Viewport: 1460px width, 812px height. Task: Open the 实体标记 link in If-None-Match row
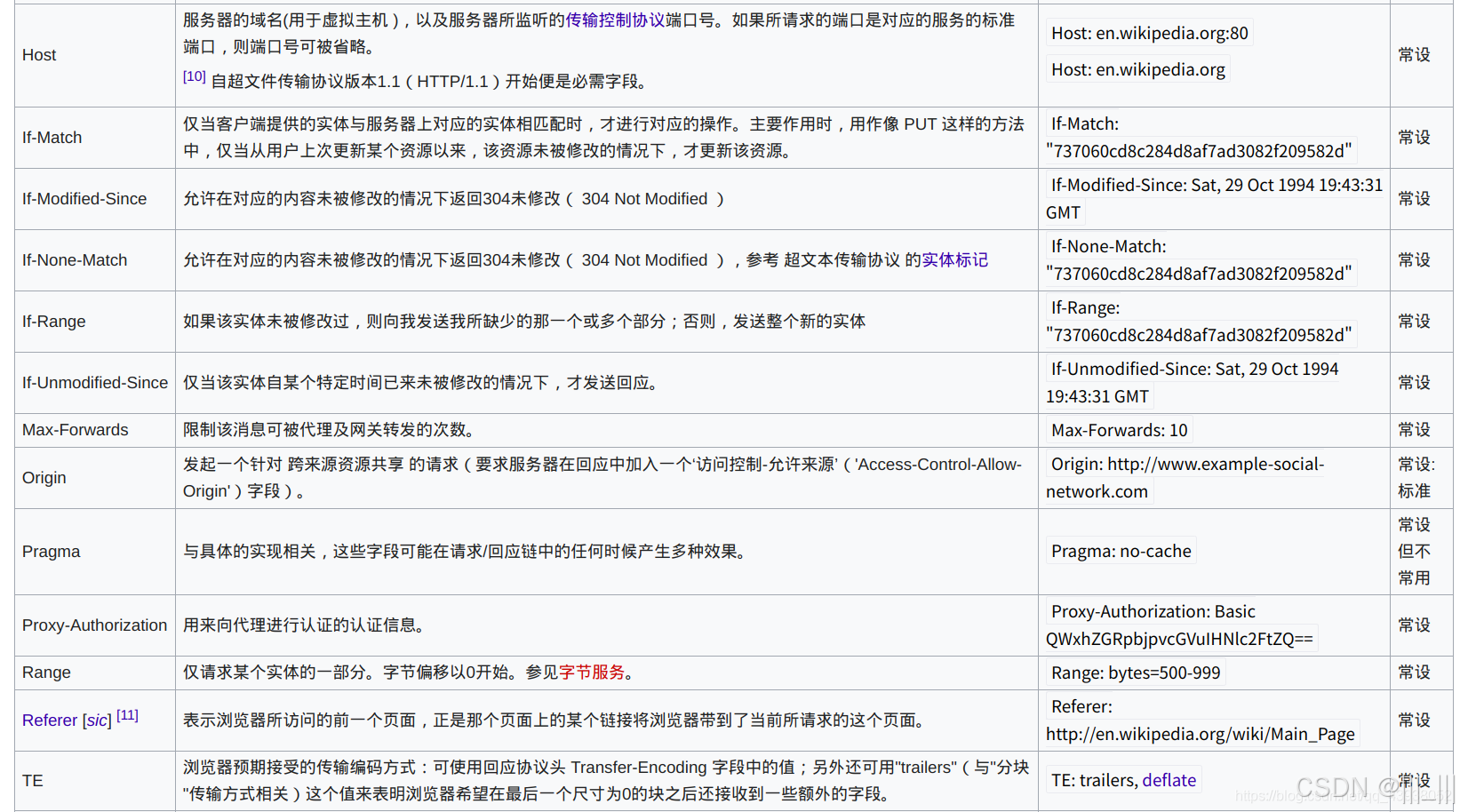(x=954, y=260)
